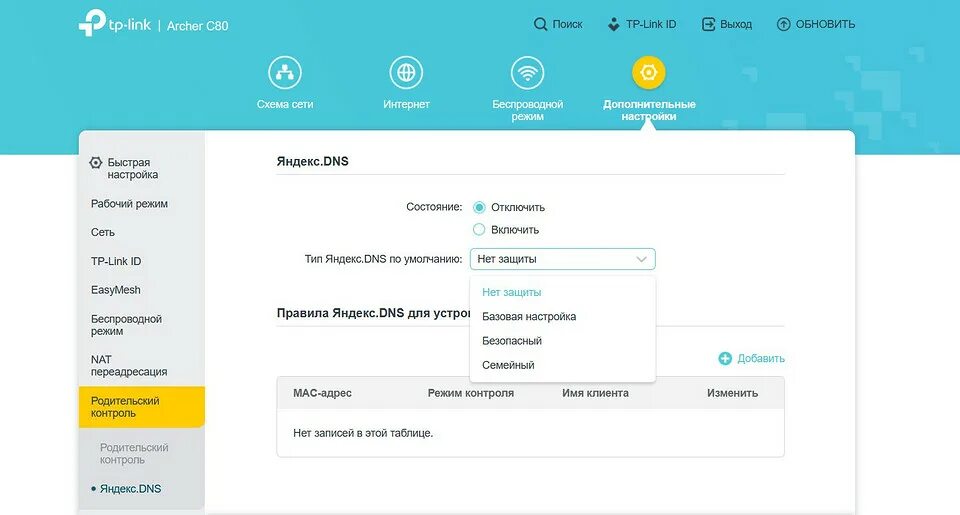Image resolution: width=960 pixels, height=515 pixels.
Task: Click the Изменить column header
Action: coord(732,393)
